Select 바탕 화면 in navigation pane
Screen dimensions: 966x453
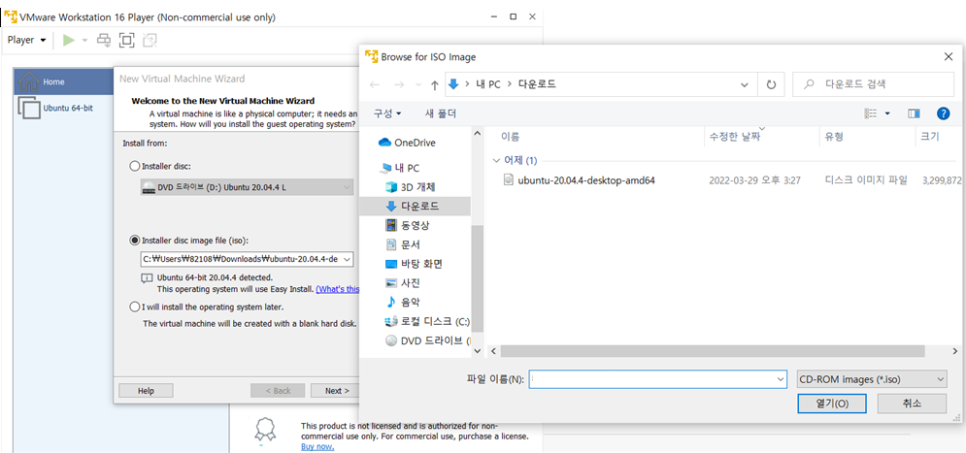tap(414, 264)
